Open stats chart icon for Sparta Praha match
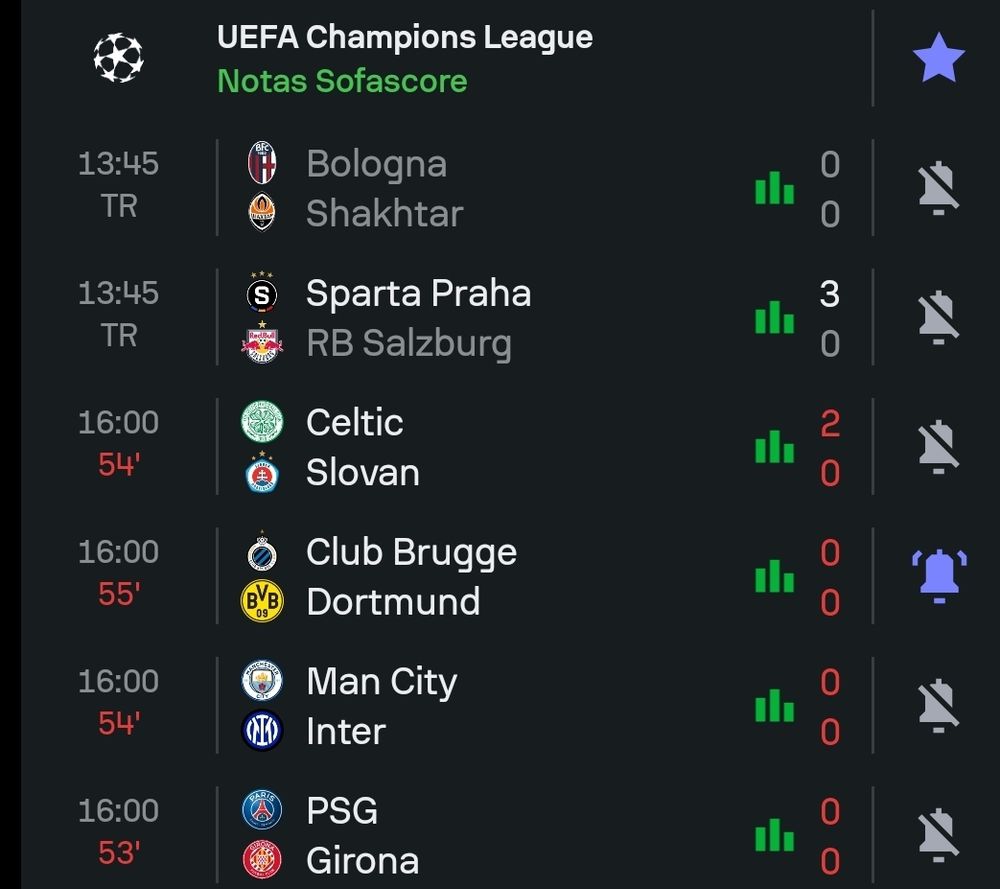Screen dimensions: 1000x889 point(774,318)
